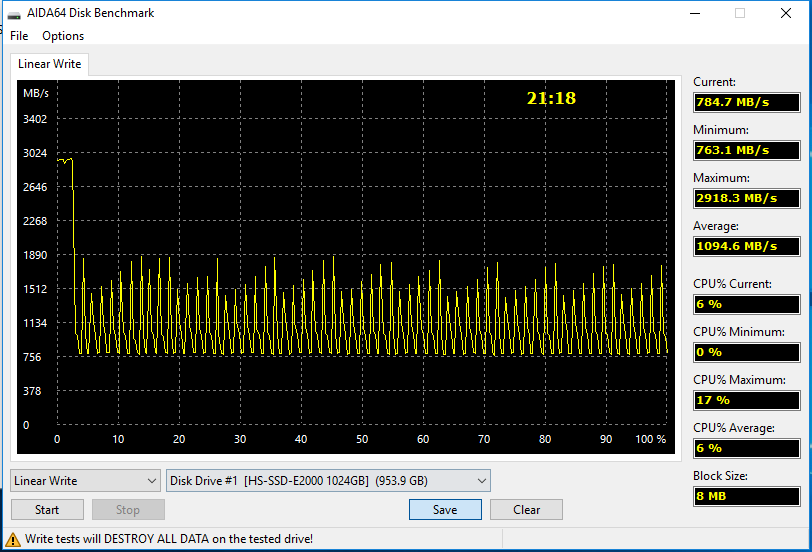Open the Options menu

[63, 36]
